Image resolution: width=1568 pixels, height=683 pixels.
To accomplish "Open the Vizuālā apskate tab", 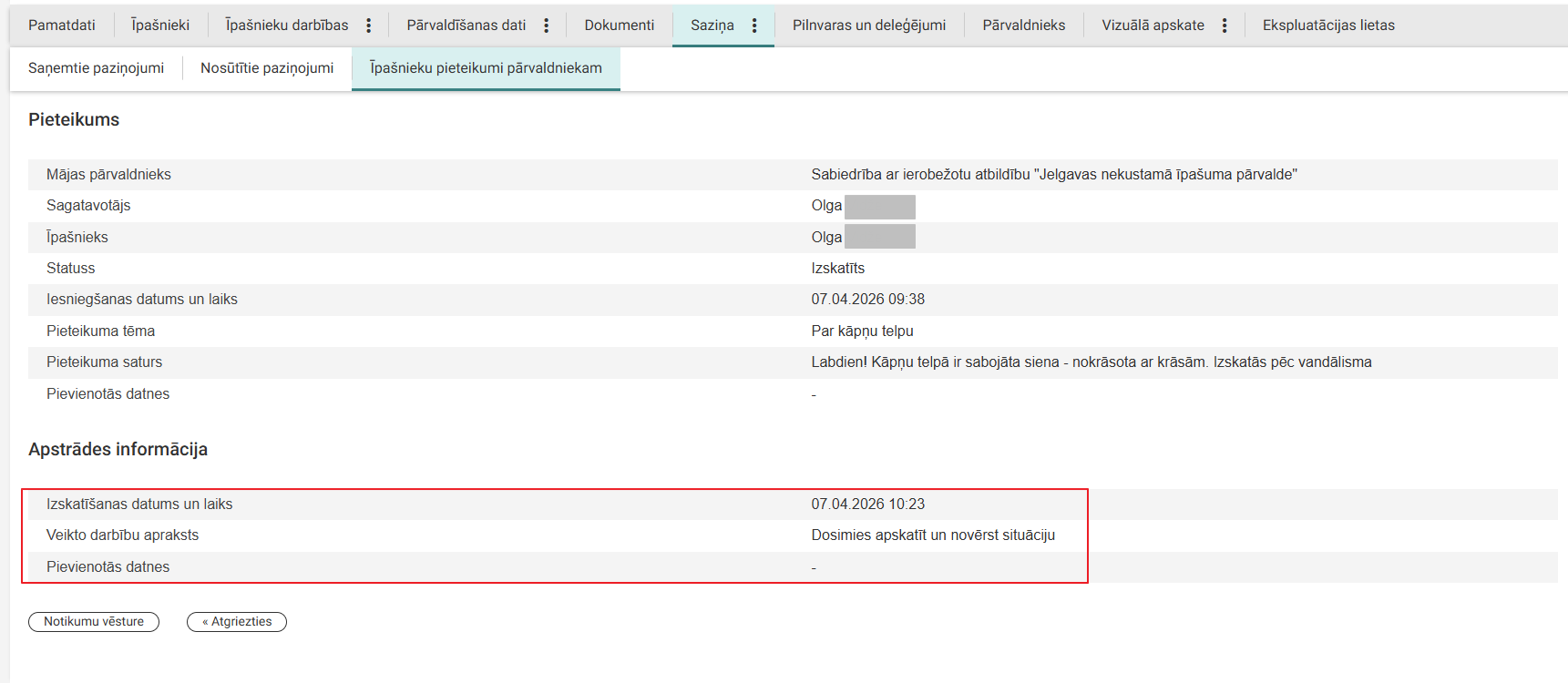I will [x=1153, y=25].
